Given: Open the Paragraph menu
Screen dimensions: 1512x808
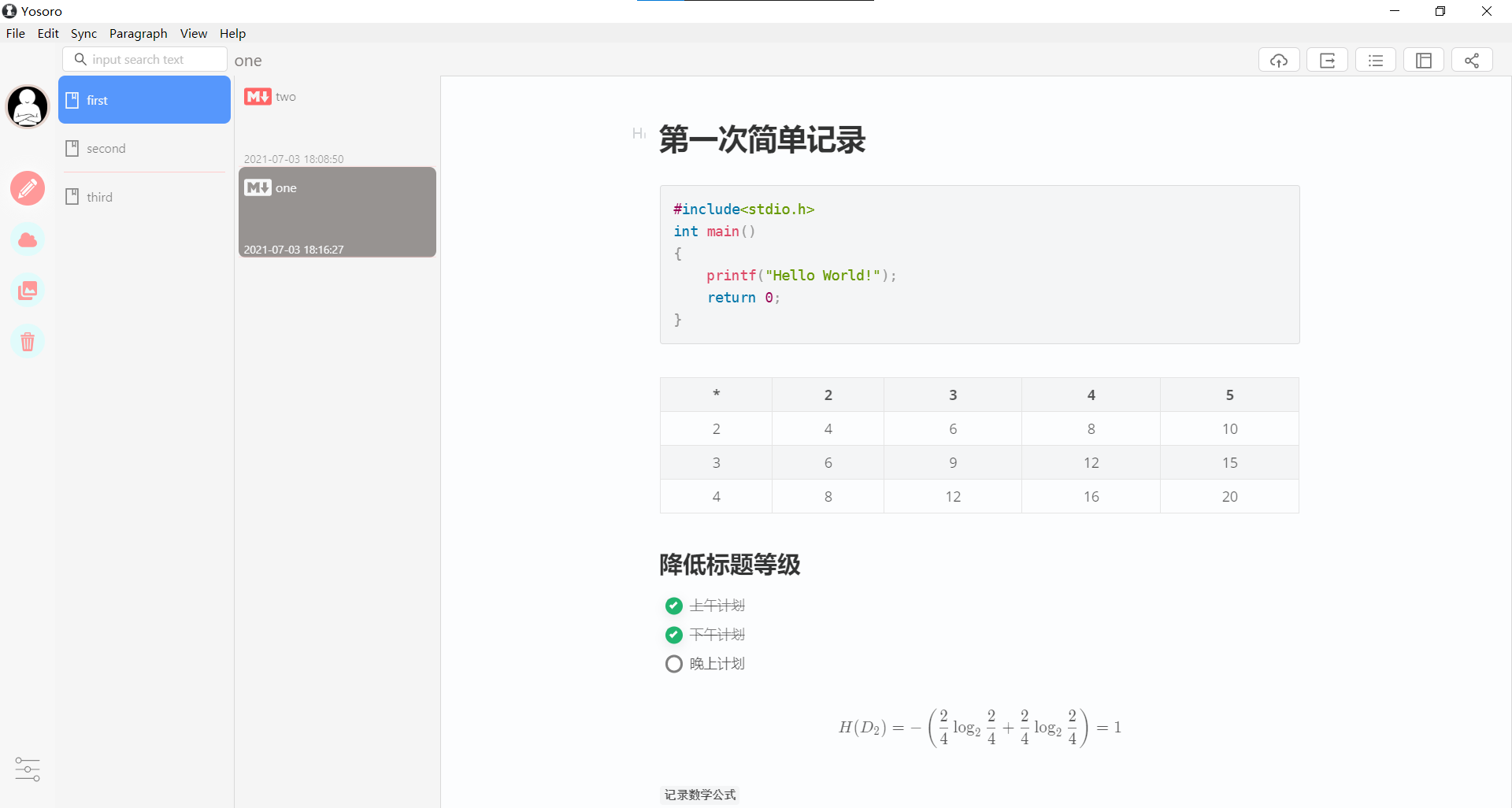Looking at the screenshot, I should click(x=138, y=33).
